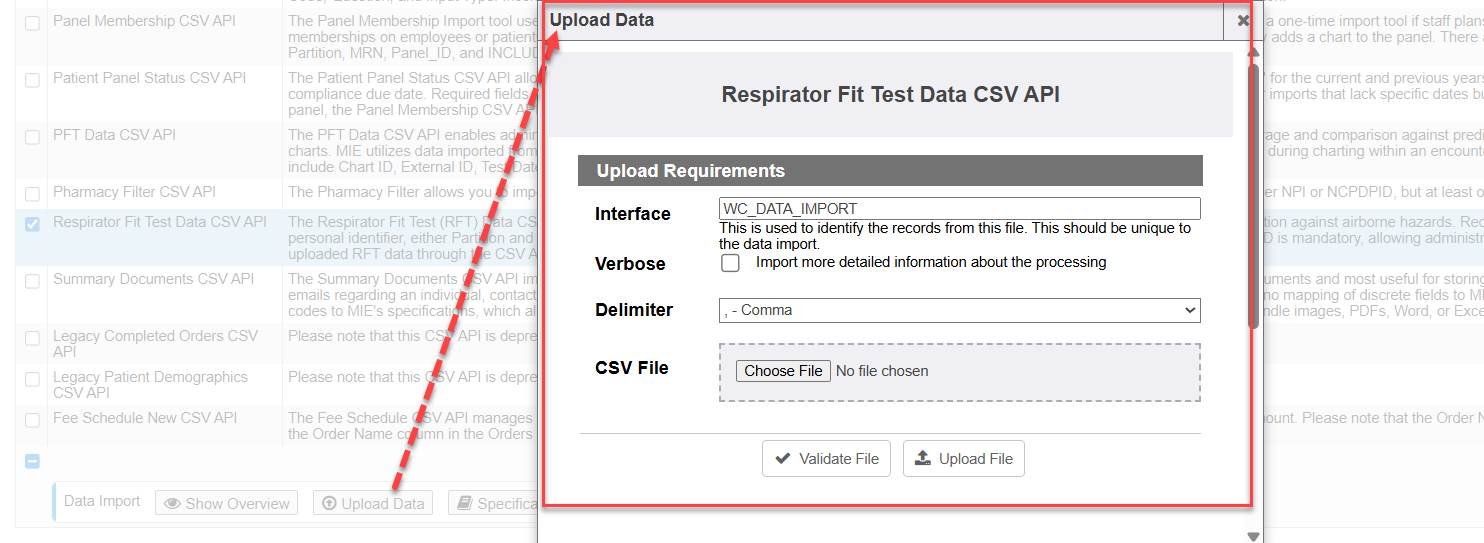Image resolution: width=1484 pixels, height=543 pixels.
Task: Click into the Interface text field
Action: [x=959, y=209]
